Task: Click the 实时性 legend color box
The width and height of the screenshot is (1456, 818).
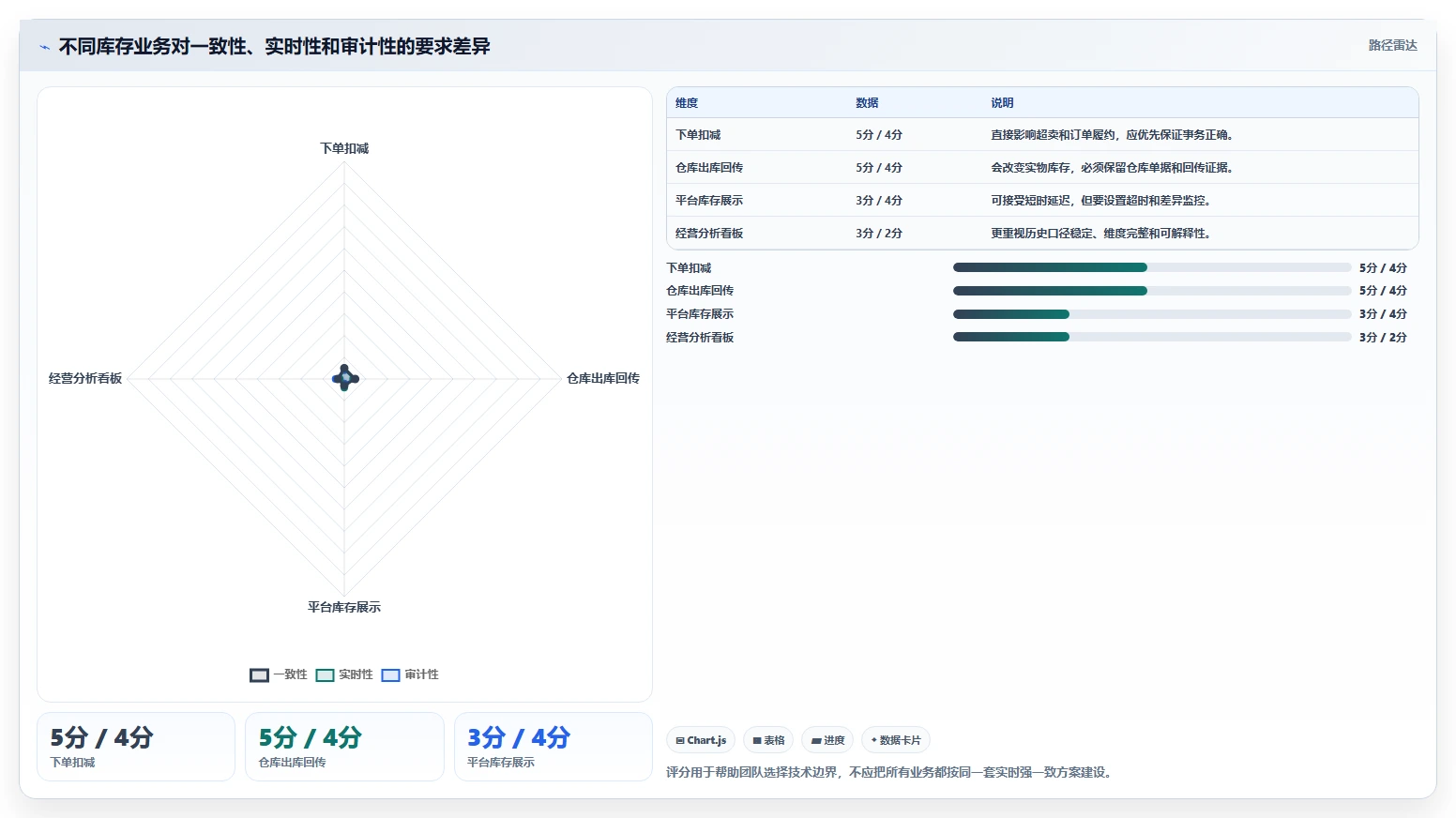Action: [x=326, y=675]
